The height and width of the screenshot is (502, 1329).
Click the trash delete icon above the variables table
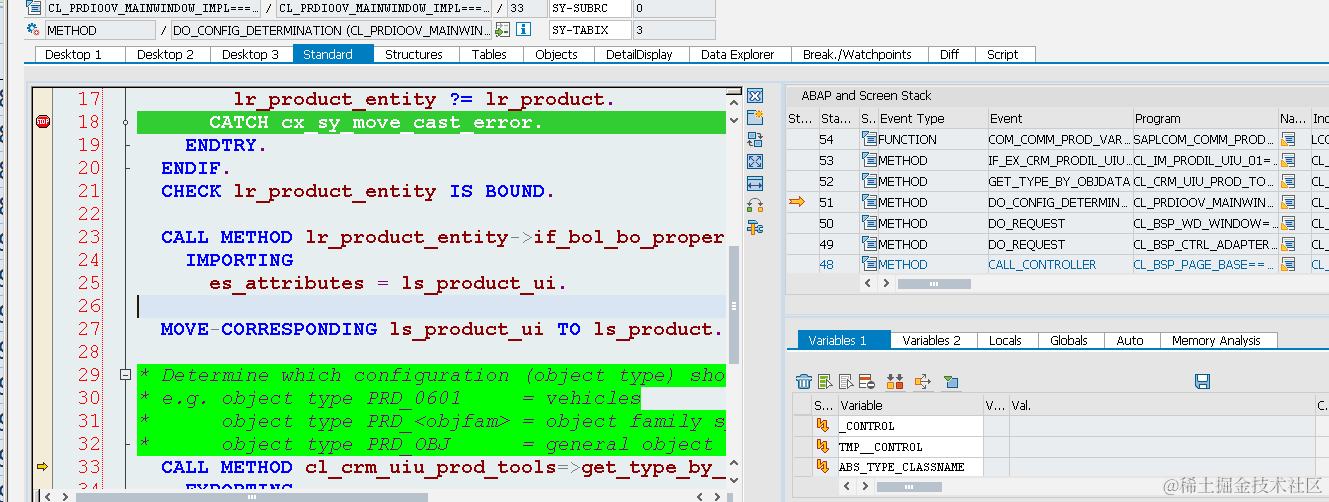[803, 382]
